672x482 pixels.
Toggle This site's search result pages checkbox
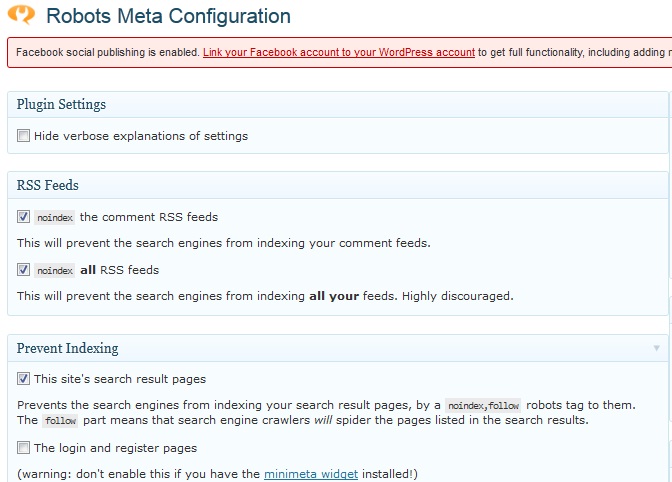tap(23, 379)
